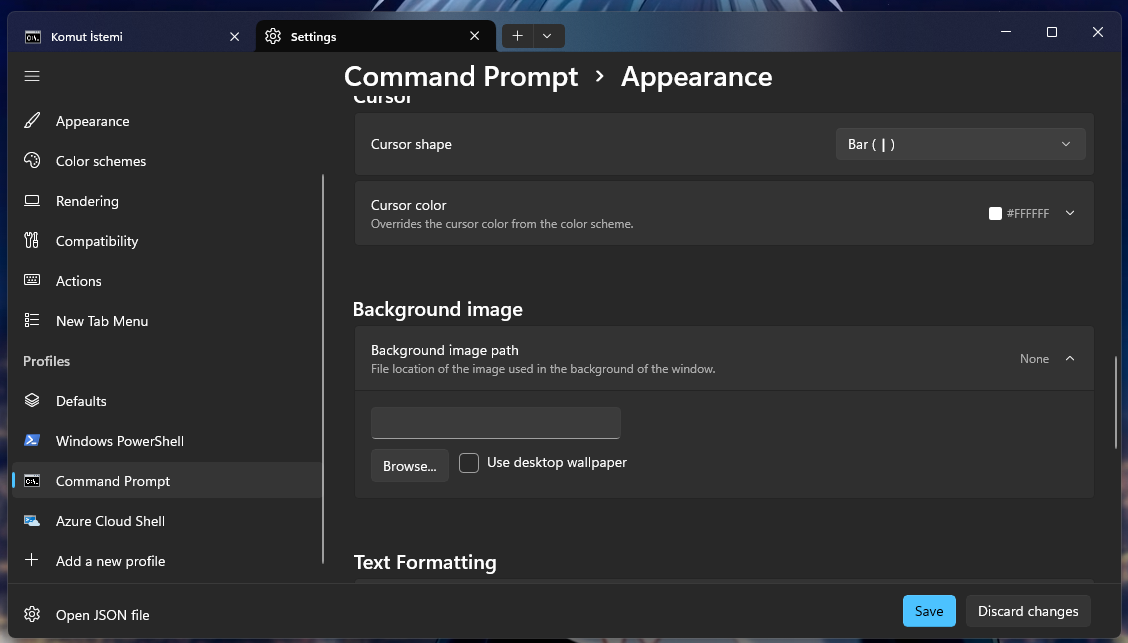This screenshot has width=1128, height=643.
Task: Save the settings changes
Action: click(x=929, y=611)
